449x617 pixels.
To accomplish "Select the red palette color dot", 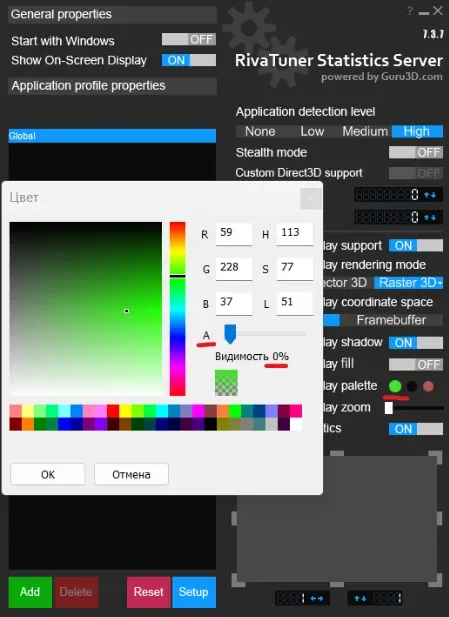I will click(428, 386).
